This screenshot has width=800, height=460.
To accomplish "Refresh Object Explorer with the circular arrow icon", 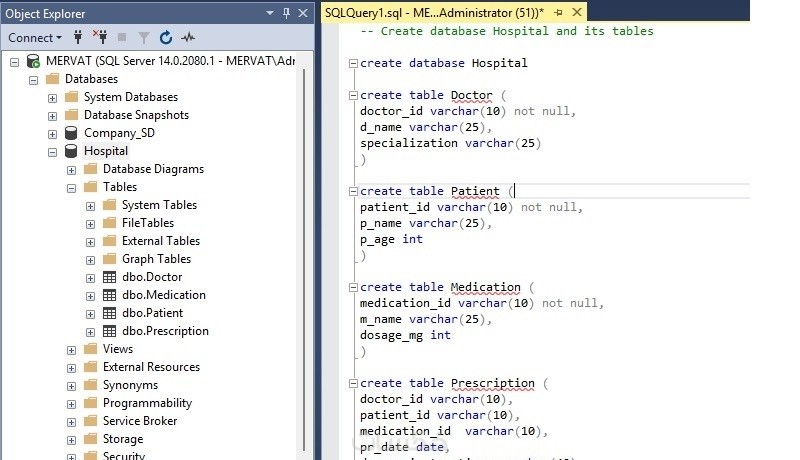I will click(x=166, y=38).
